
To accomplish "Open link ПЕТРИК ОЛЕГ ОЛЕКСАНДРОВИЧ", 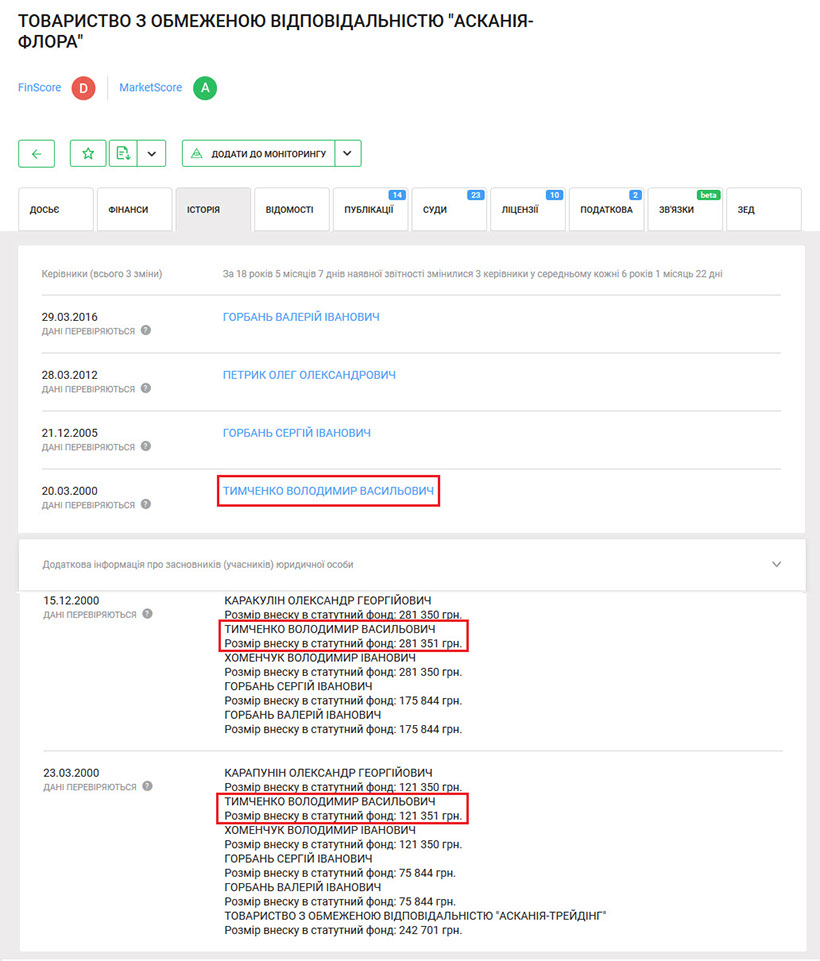I will click(309, 375).
